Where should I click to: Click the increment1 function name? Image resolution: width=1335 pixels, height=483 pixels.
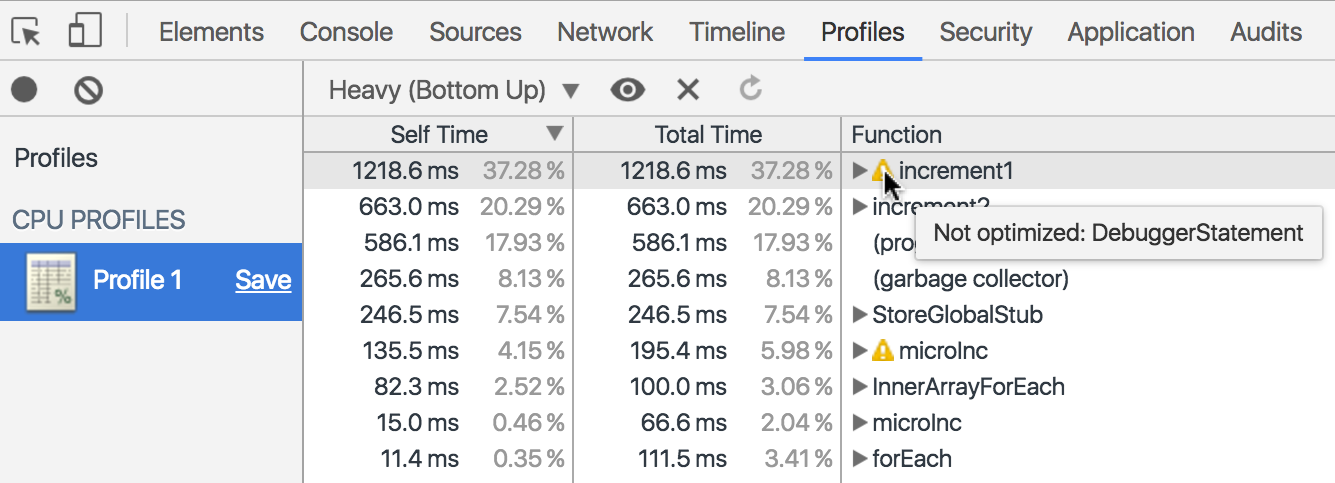[x=956, y=171]
